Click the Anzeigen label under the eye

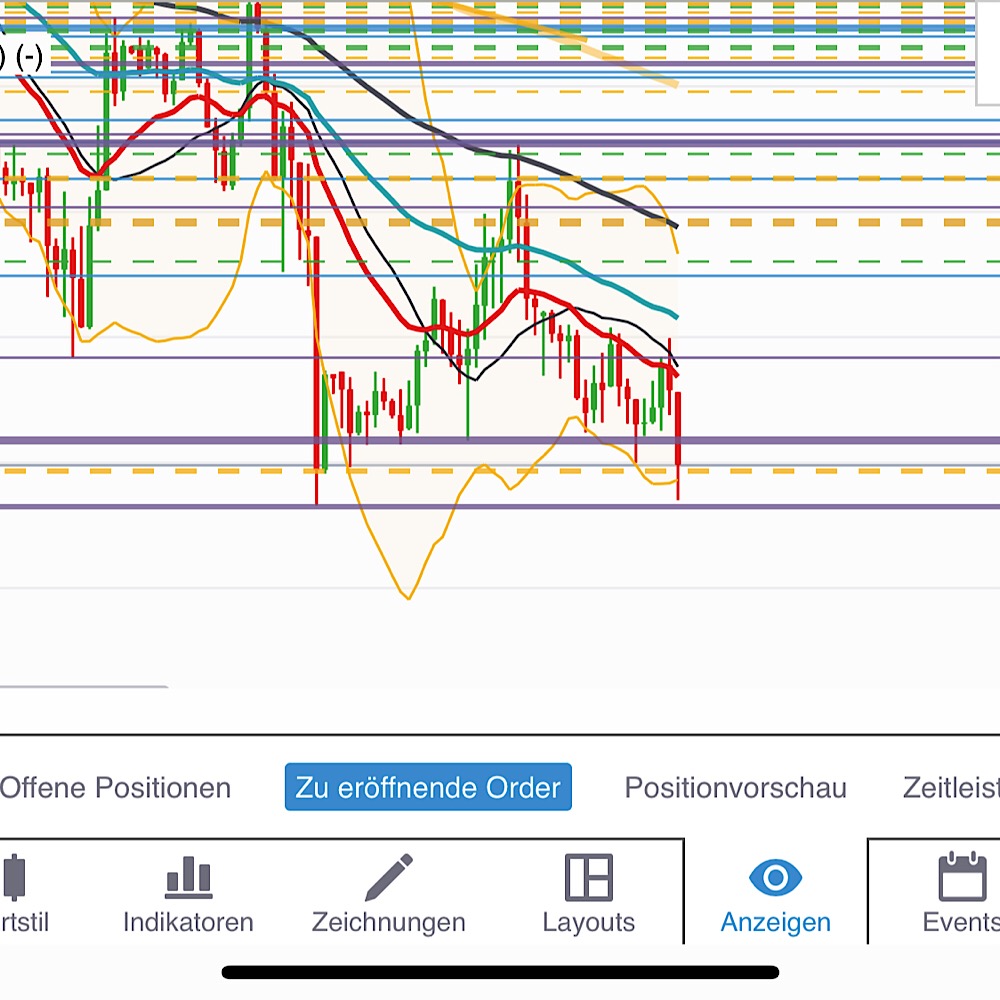click(x=775, y=922)
